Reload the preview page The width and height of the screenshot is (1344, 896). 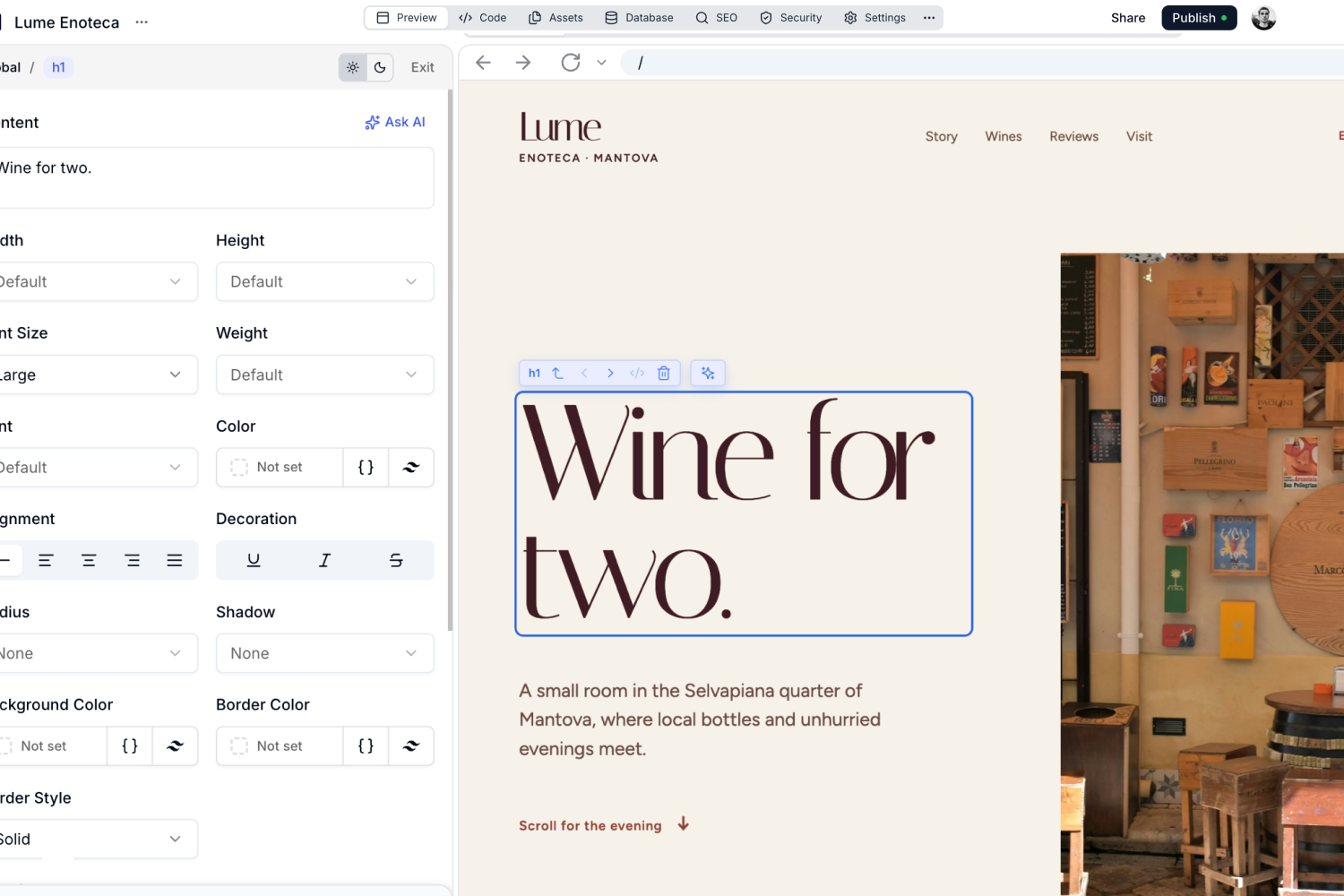click(571, 63)
